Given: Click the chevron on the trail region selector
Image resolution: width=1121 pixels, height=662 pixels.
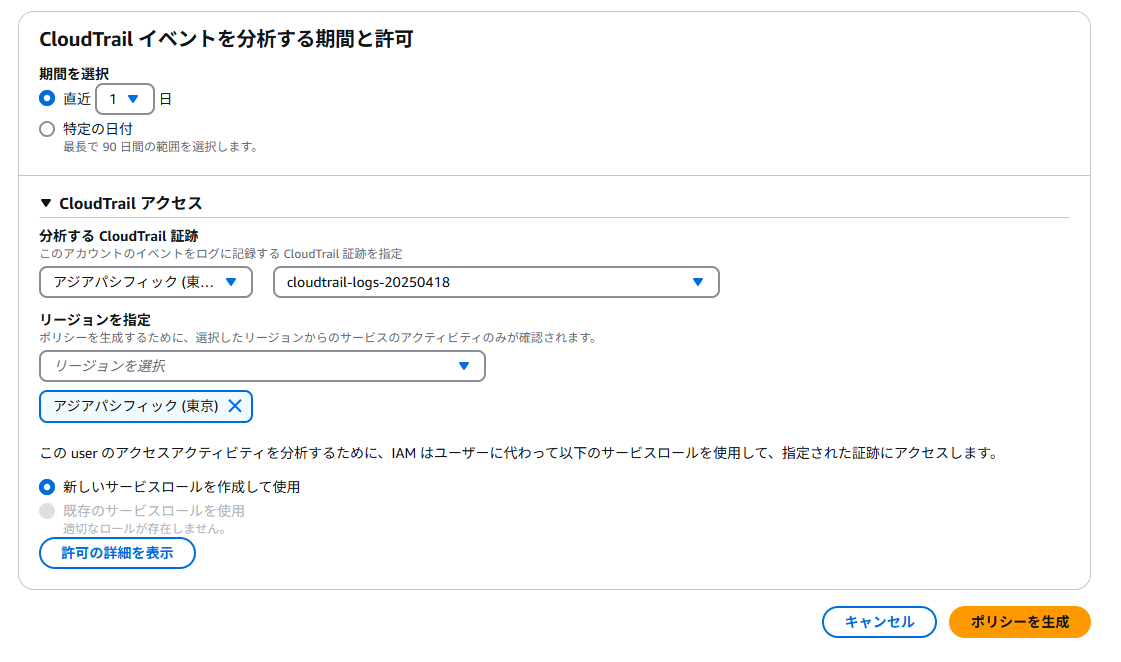Looking at the screenshot, I should 230,282.
